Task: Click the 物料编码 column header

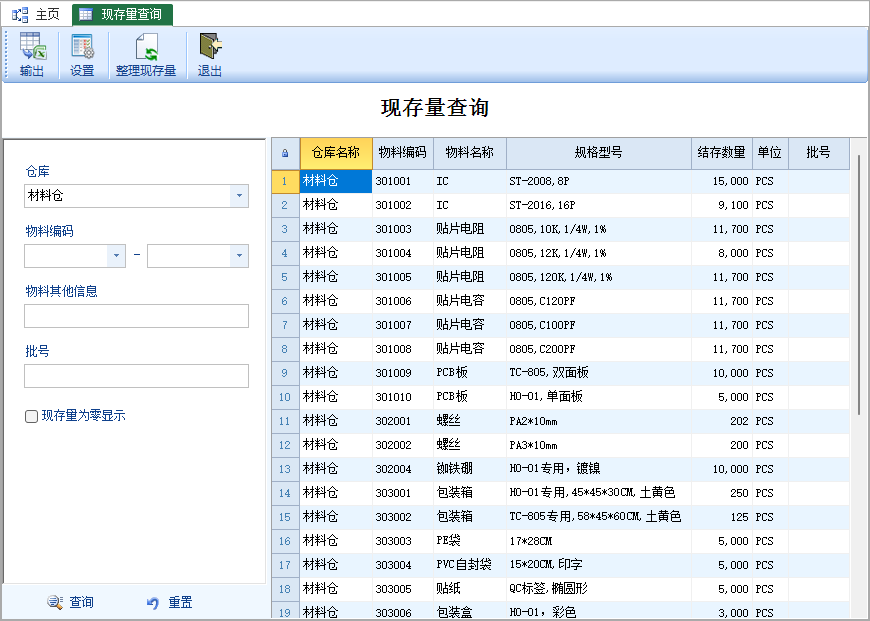Action: [403, 153]
